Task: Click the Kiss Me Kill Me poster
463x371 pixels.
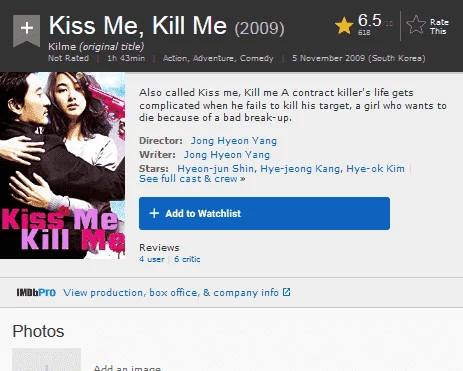Action: [63, 165]
